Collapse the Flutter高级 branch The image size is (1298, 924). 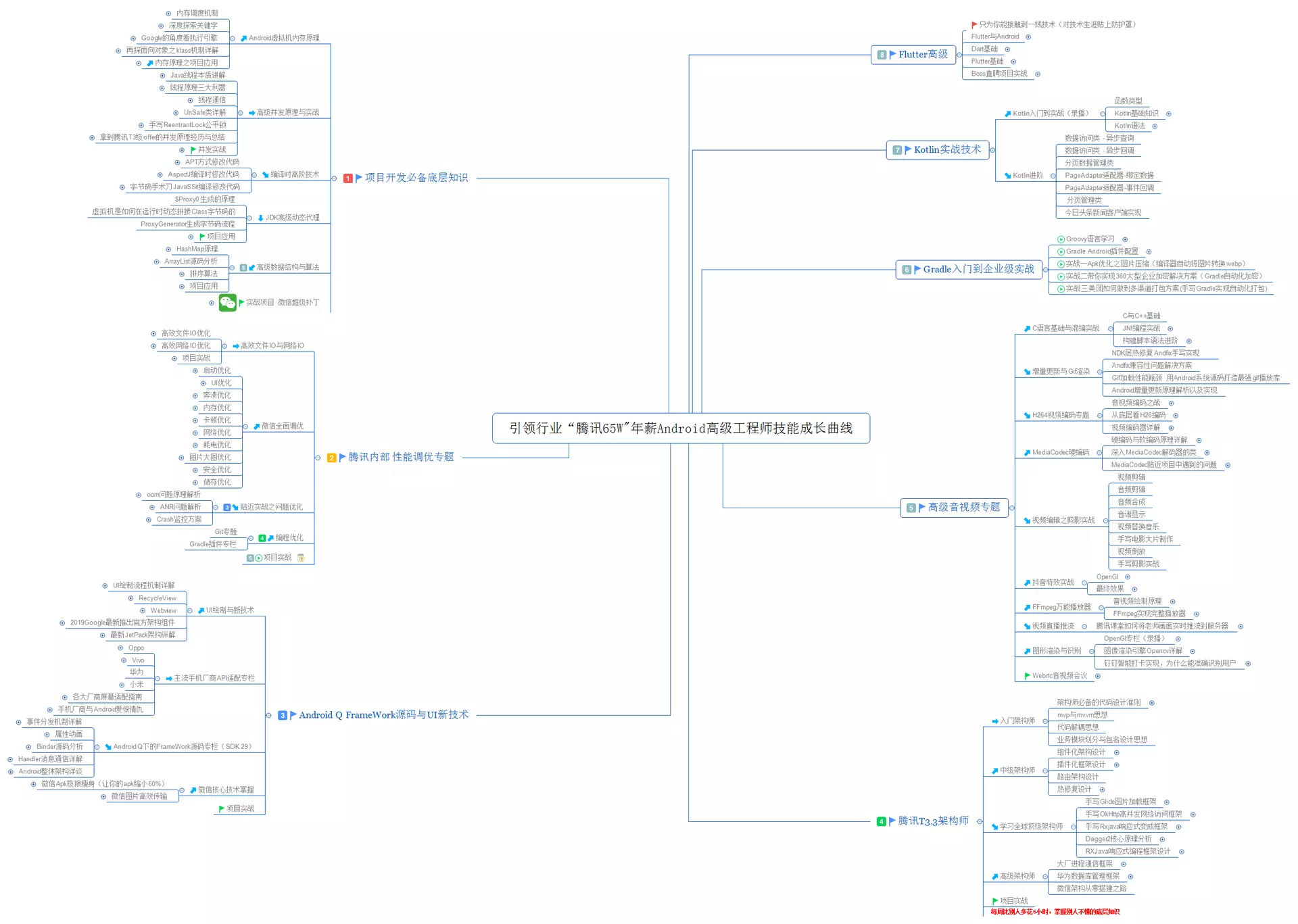[x=959, y=55]
